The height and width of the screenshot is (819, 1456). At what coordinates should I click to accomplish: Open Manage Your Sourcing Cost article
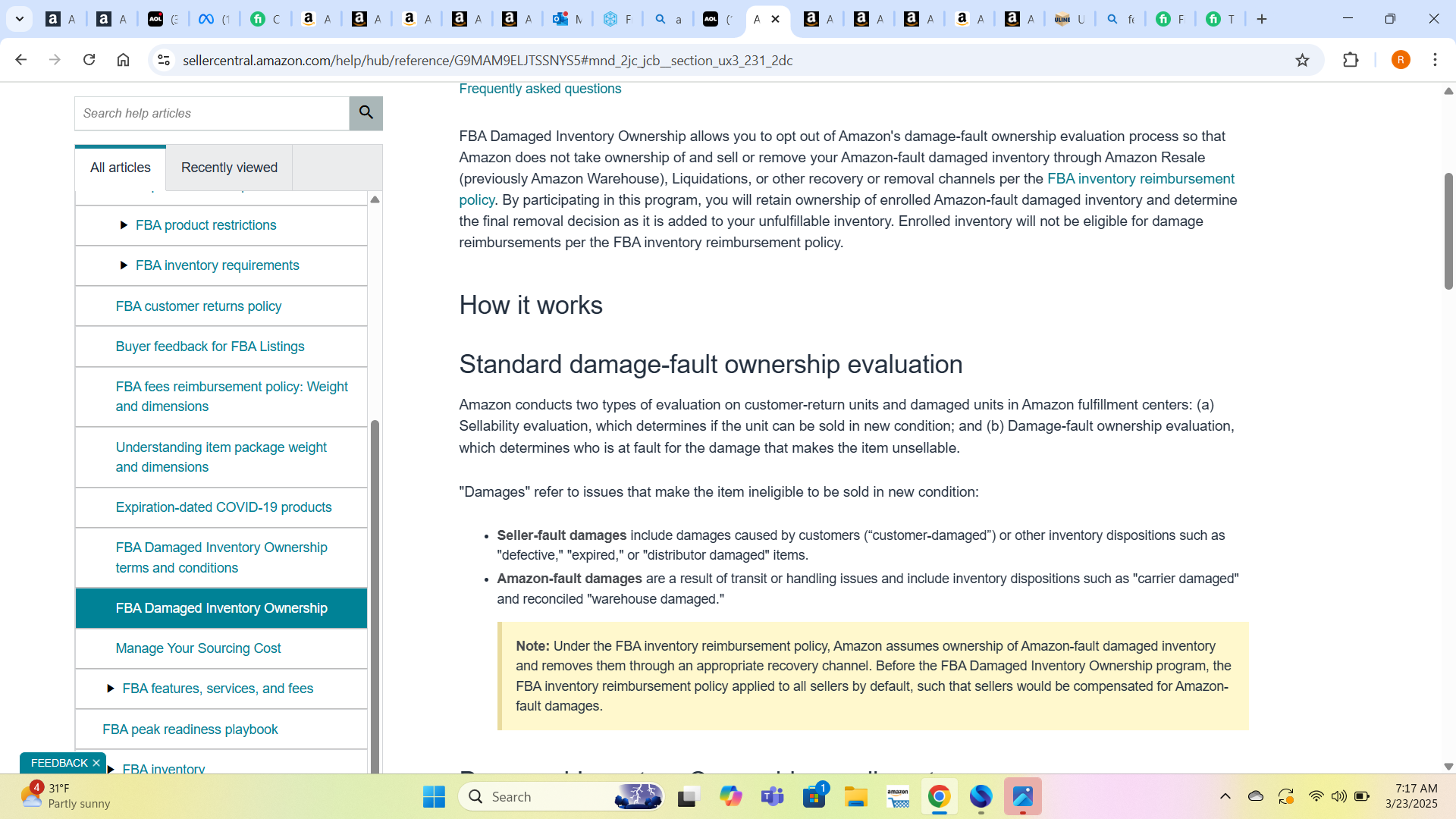click(198, 648)
